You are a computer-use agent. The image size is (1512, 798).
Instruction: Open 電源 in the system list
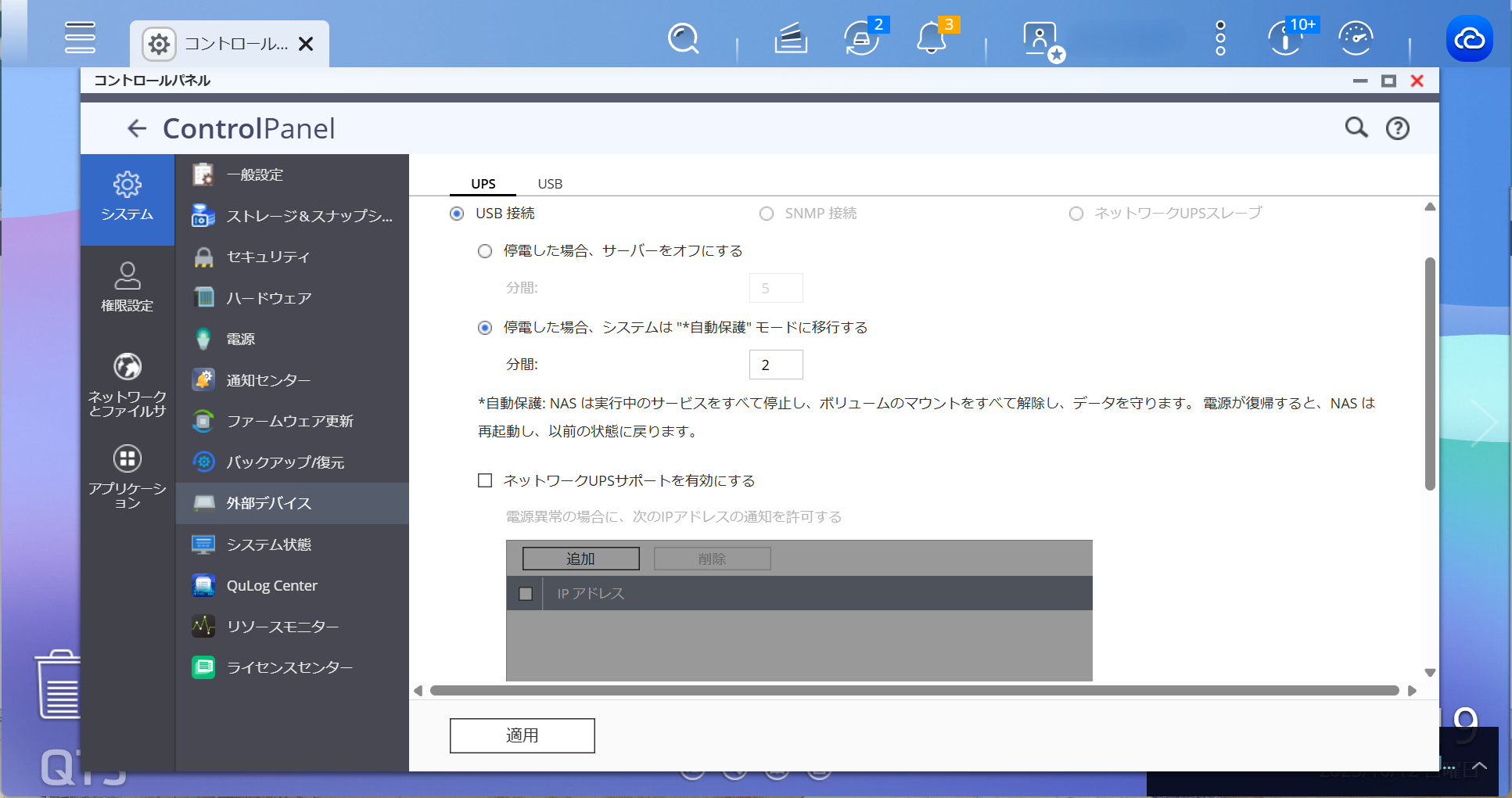(x=241, y=339)
